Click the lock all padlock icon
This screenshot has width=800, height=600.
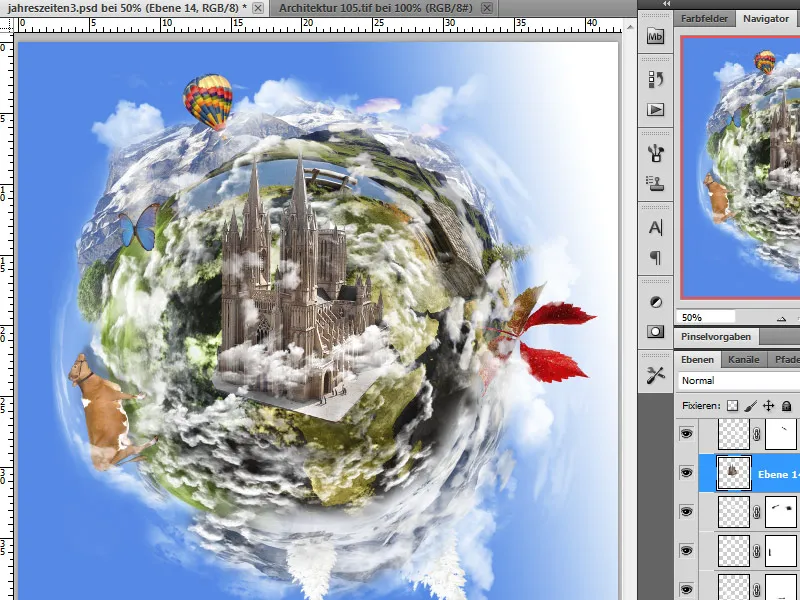(x=786, y=406)
